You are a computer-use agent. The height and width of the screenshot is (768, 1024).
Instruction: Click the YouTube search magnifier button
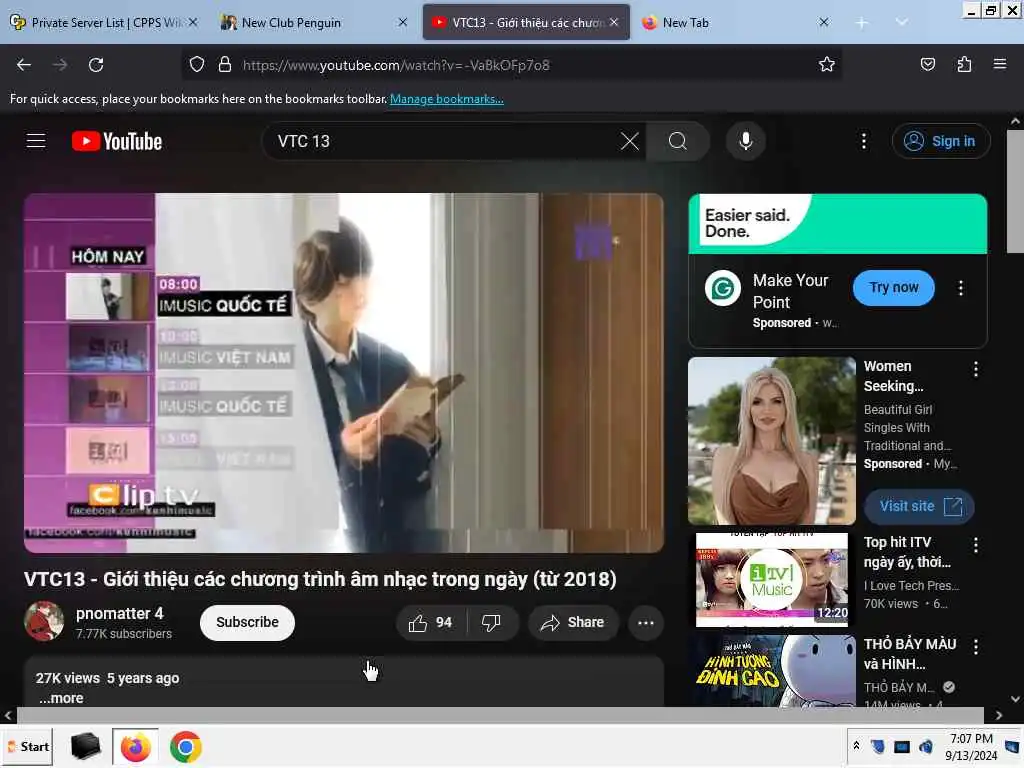678,141
